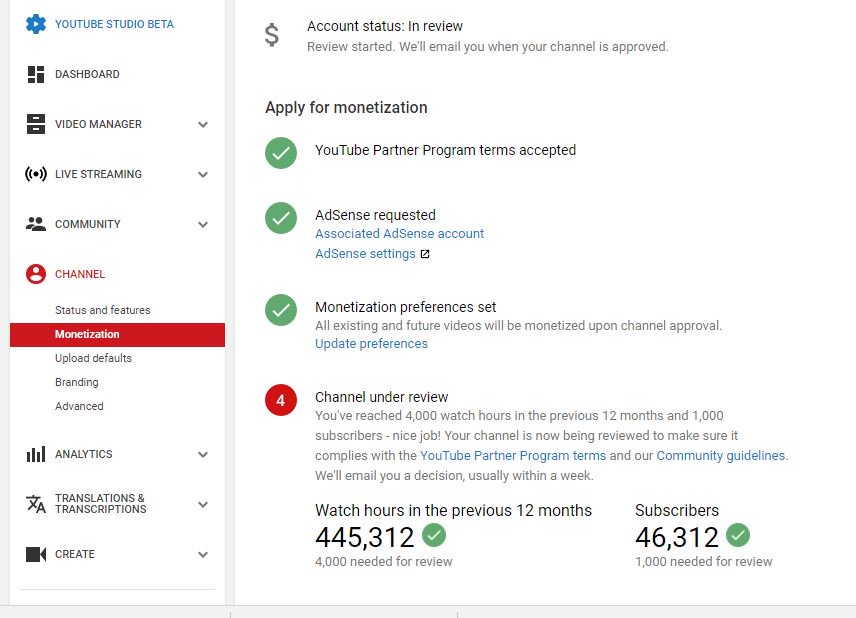Image resolution: width=856 pixels, height=618 pixels.
Task: Click the 'Apply for monetization' heading
Action: click(x=346, y=108)
